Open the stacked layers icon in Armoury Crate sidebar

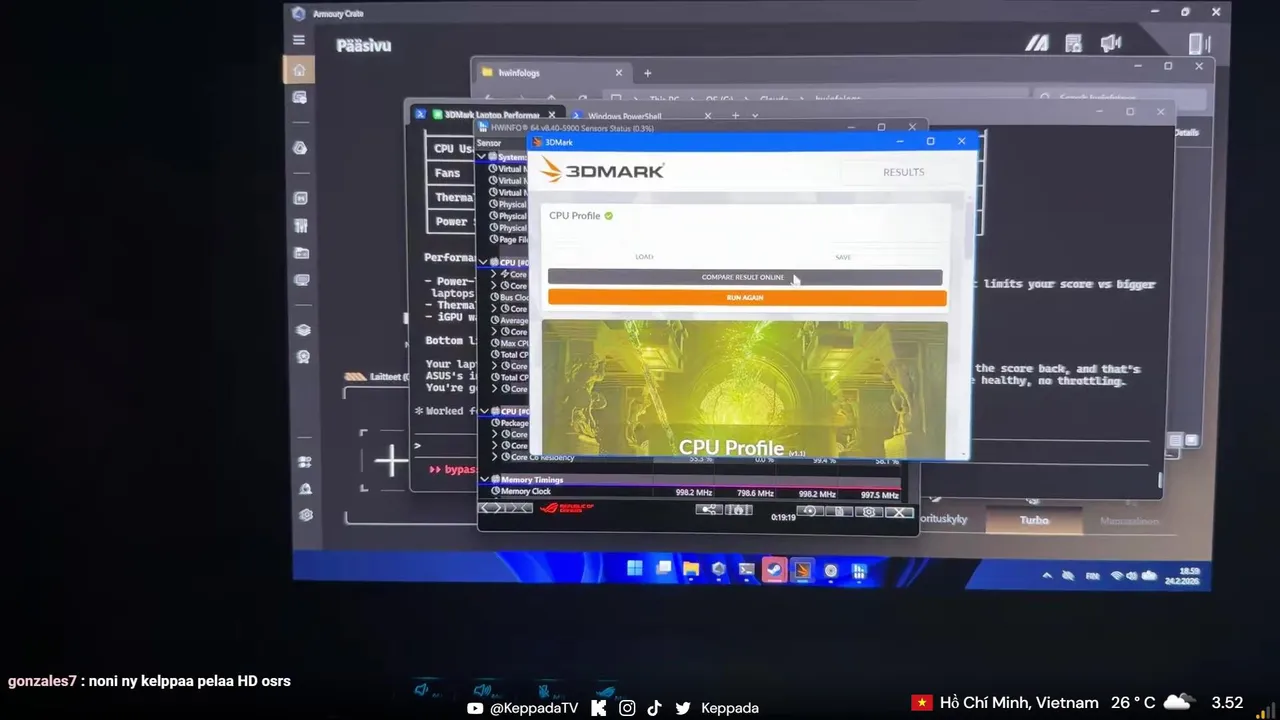[x=303, y=330]
